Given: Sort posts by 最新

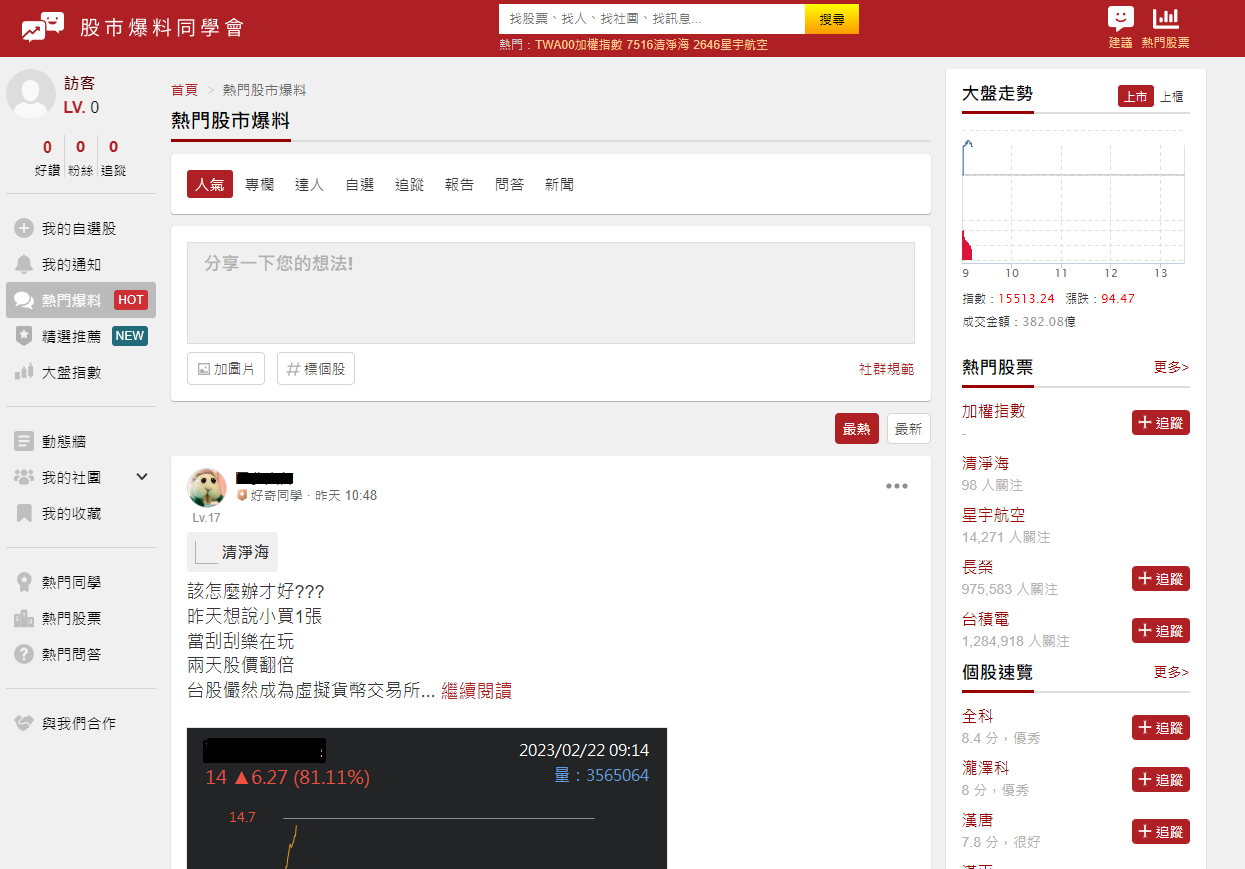Looking at the screenshot, I should (x=908, y=427).
